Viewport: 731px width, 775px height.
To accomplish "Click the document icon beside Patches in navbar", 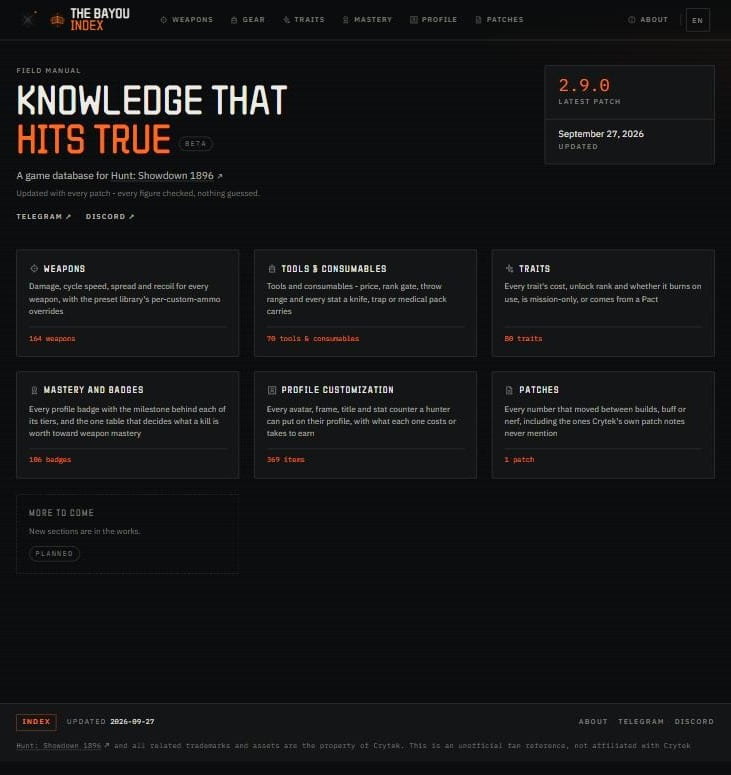I will tap(478, 20).
